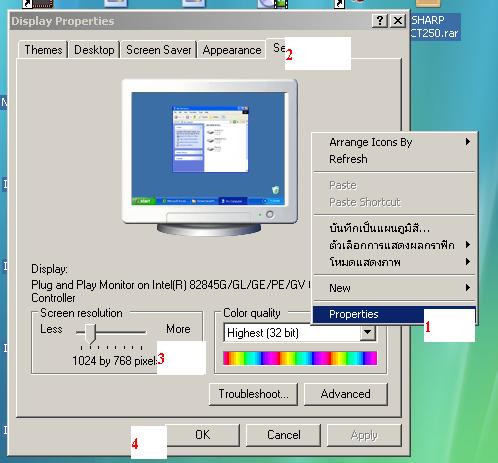The image size is (498, 463).
Task: Click the Advanced button
Action: 346,394
